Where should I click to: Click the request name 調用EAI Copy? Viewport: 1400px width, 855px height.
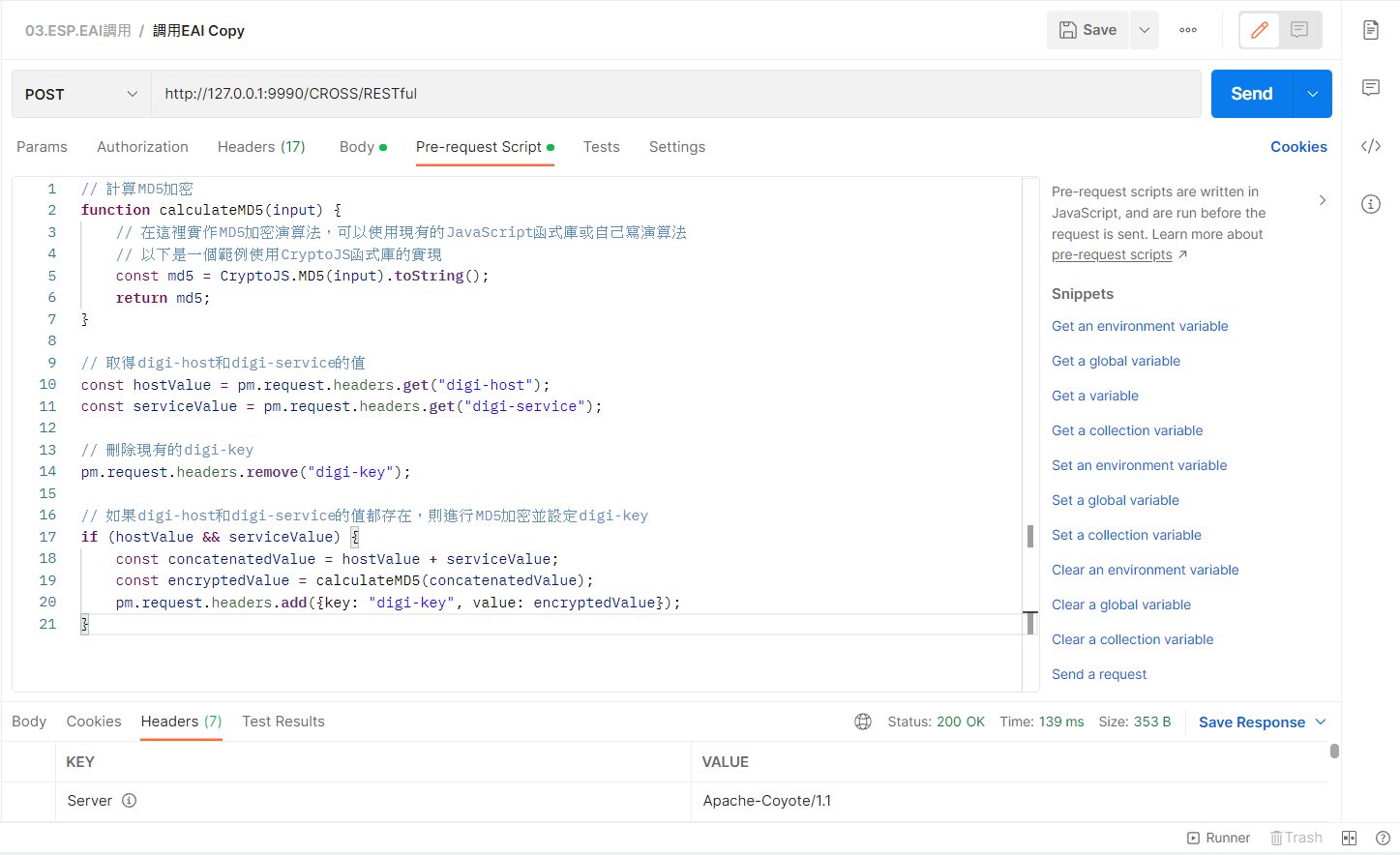(198, 31)
